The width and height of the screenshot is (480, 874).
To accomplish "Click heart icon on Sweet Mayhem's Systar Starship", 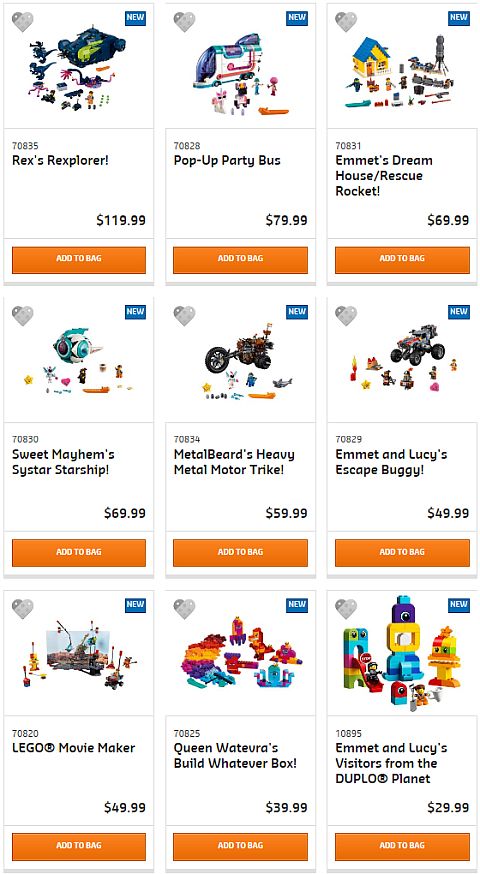I will pos(23,315).
